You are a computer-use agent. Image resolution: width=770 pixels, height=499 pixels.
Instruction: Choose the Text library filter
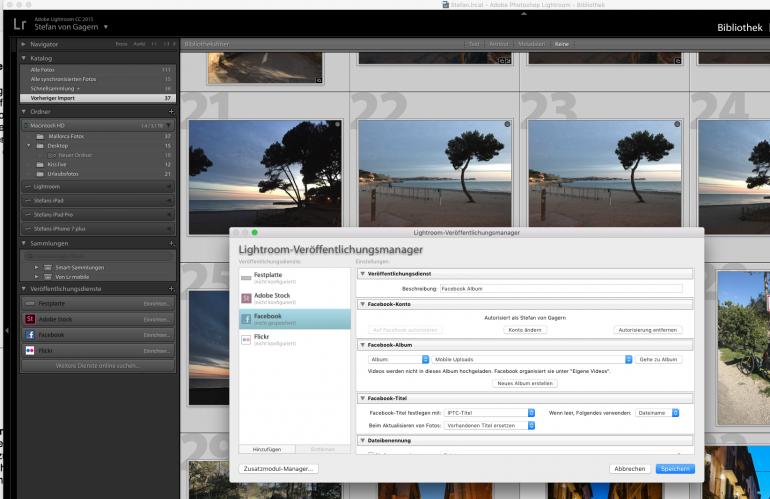pos(474,44)
